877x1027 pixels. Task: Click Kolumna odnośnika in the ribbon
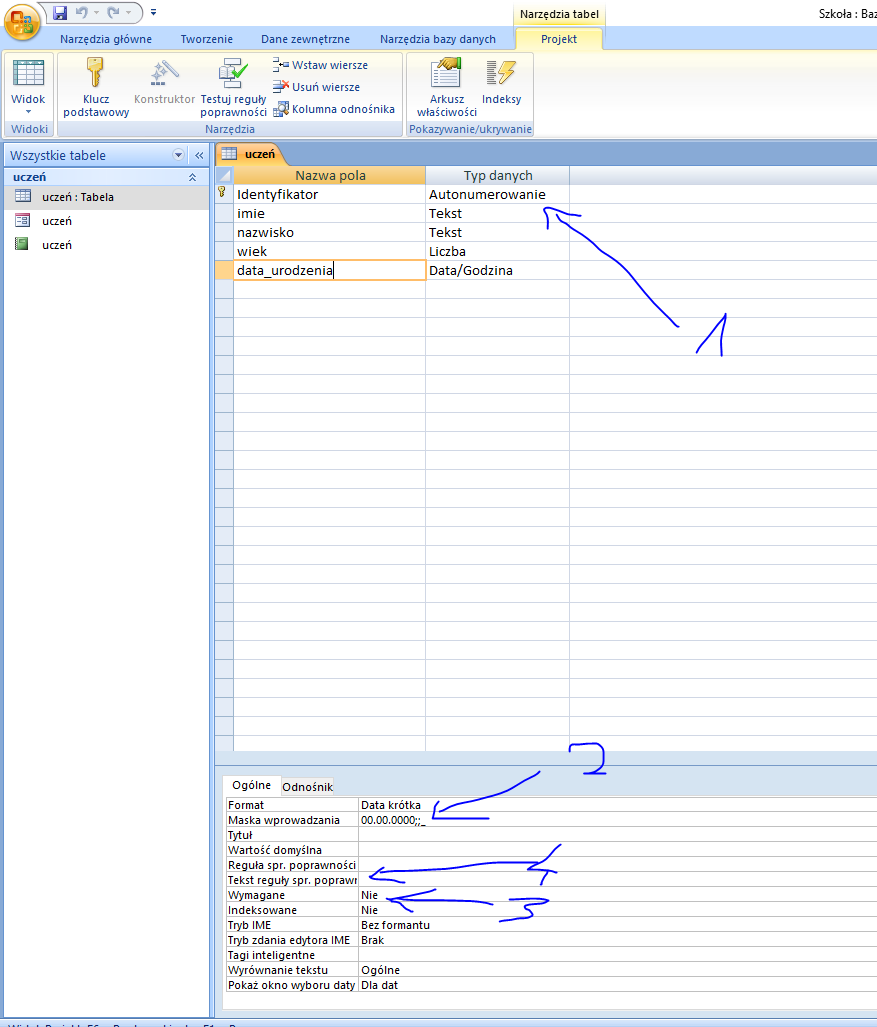(333, 109)
